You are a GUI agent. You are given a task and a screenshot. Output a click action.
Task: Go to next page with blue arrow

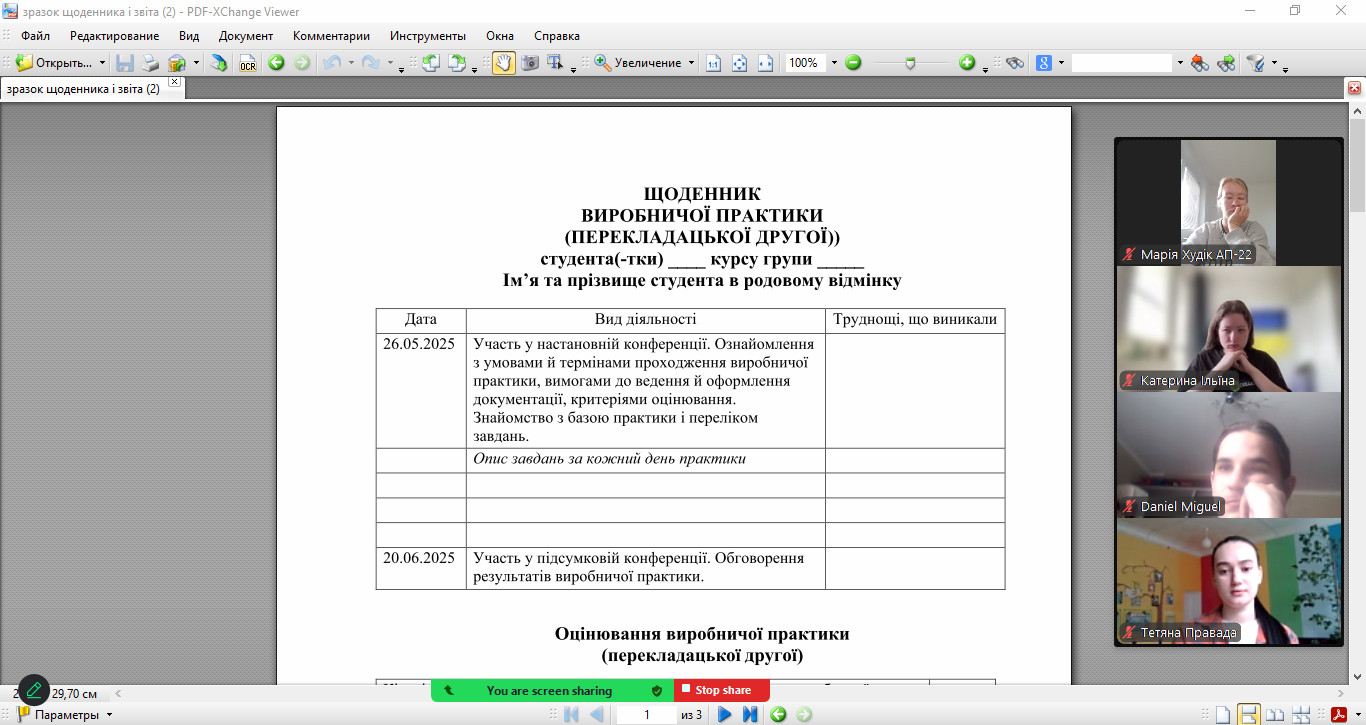tap(725, 714)
